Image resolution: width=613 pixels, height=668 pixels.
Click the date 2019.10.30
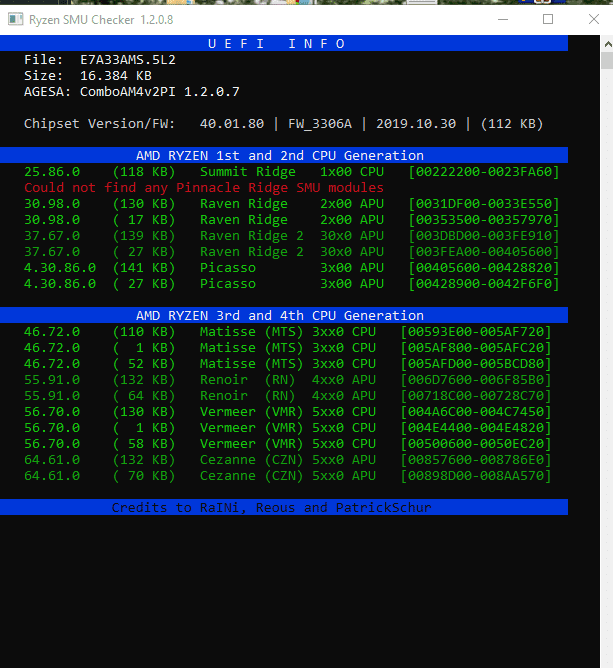point(416,124)
